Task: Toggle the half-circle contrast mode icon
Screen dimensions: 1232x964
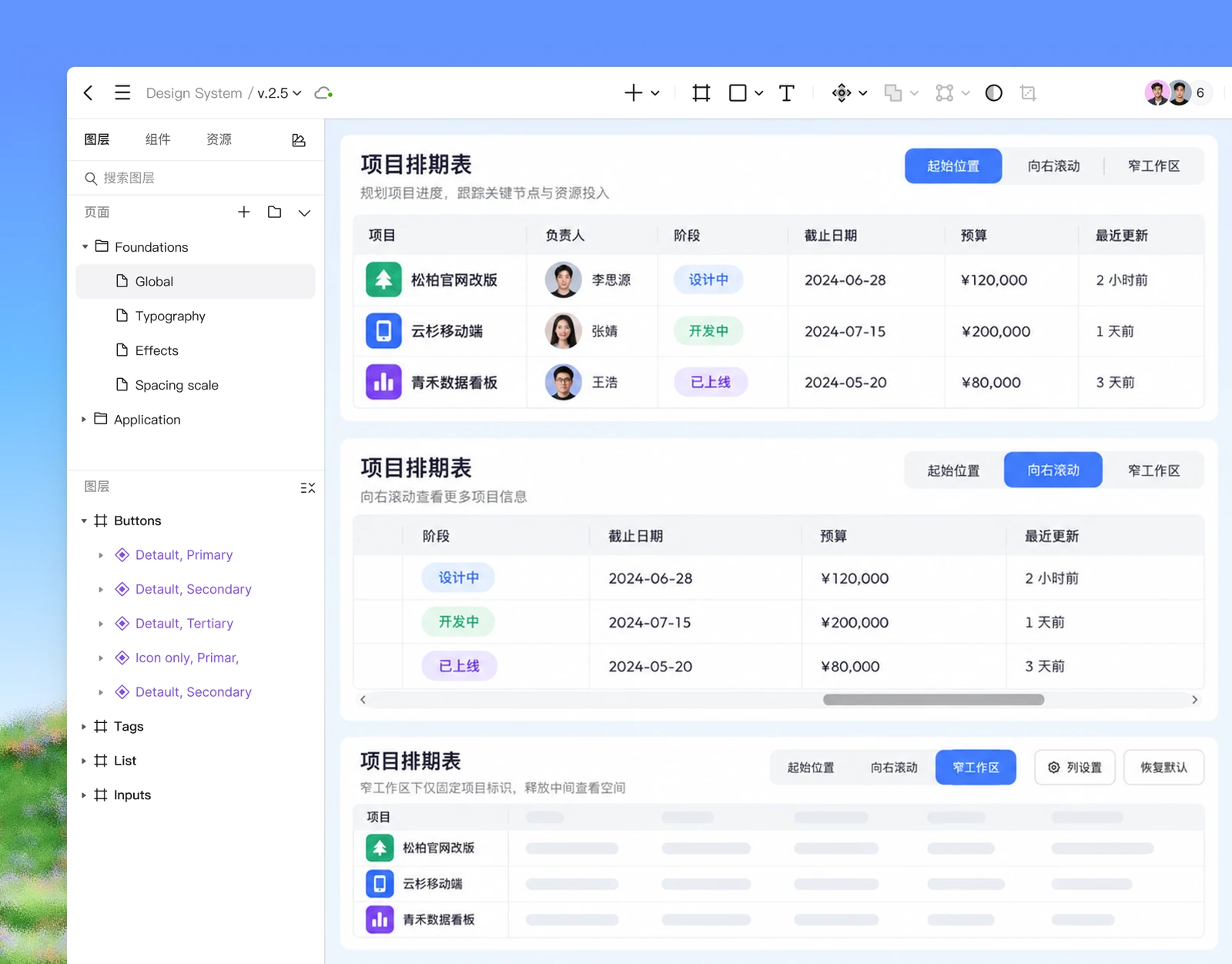Action: click(x=994, y=93)
